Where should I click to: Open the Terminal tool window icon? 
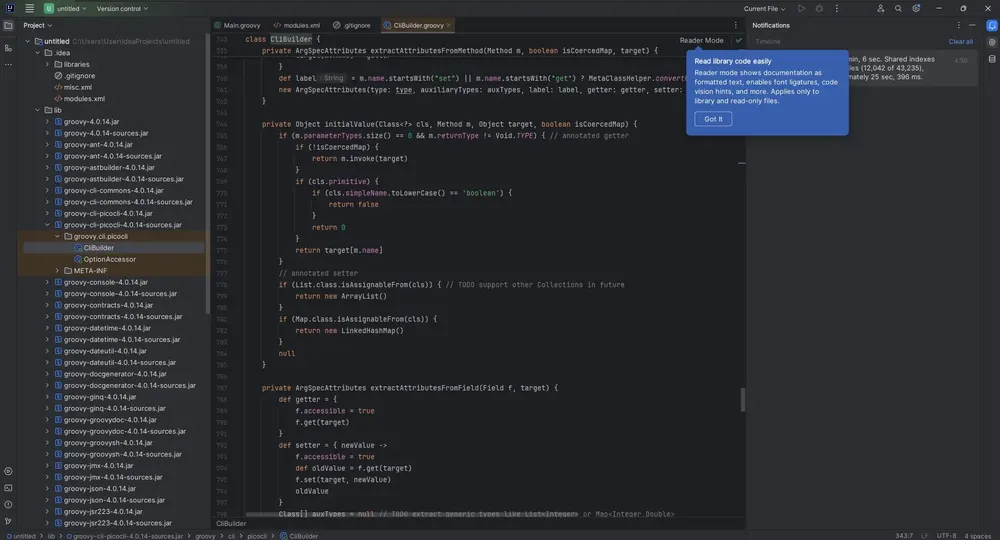pos(8,488)
